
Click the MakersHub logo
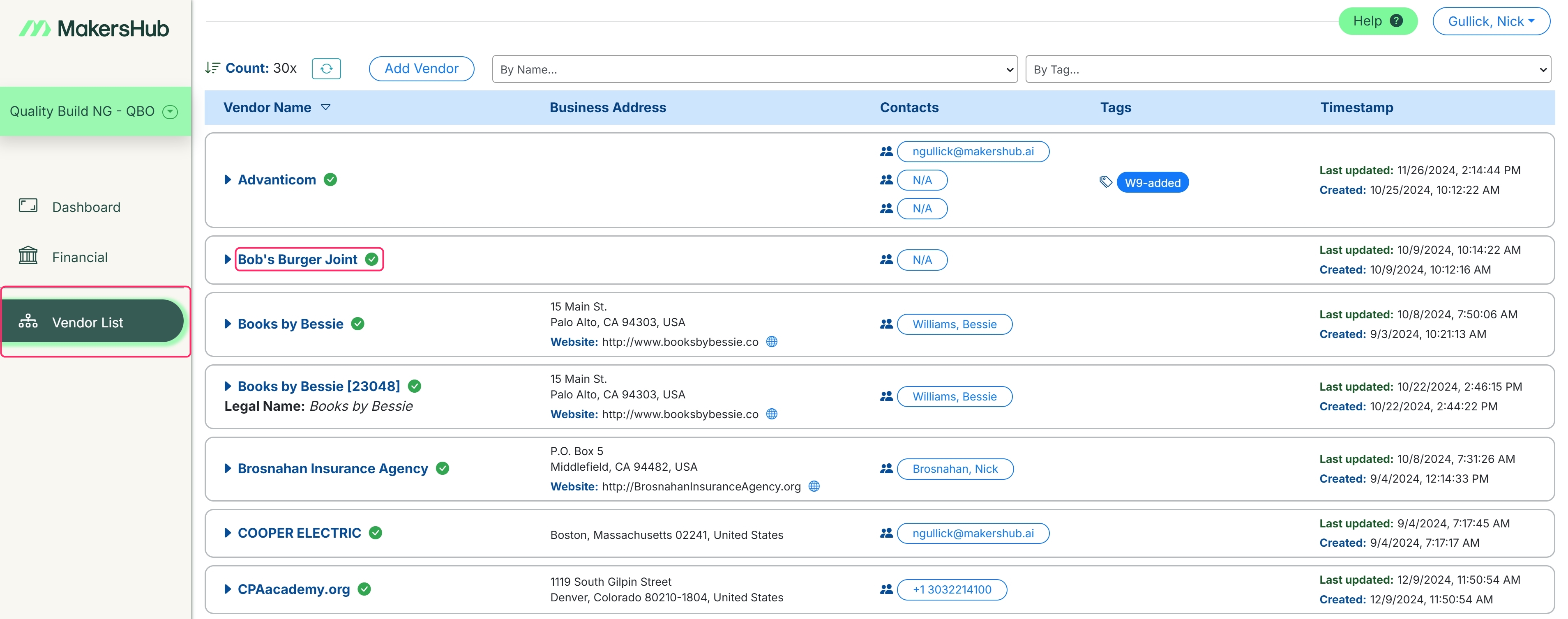(93, 29)
